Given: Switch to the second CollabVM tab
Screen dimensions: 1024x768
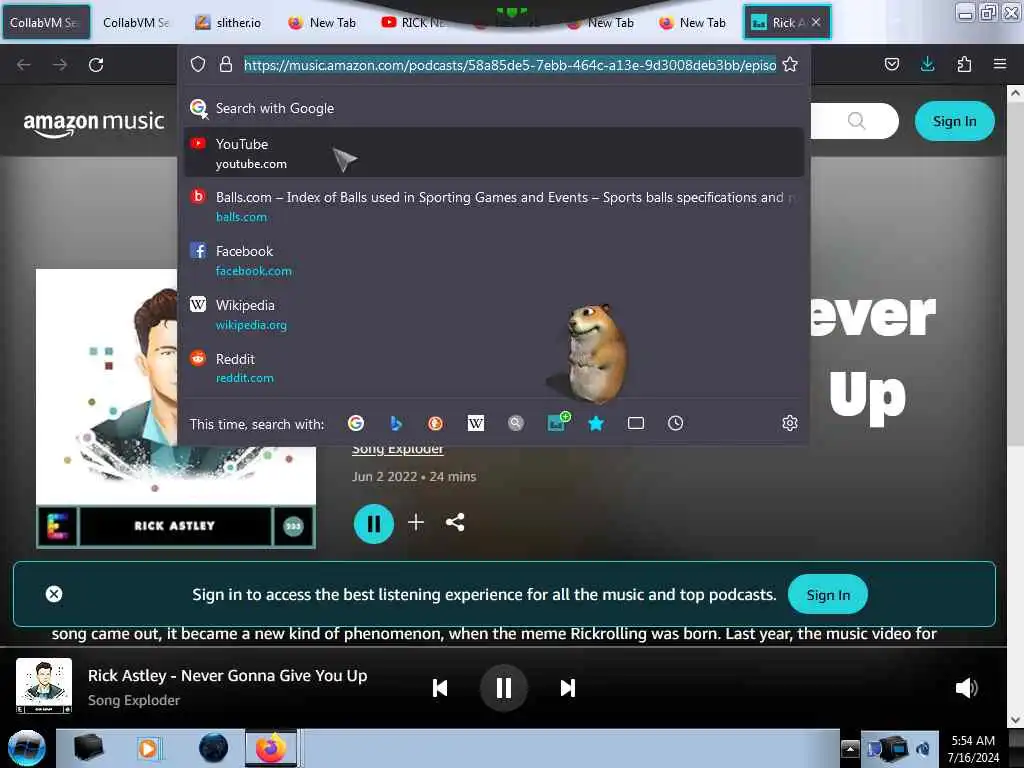Looking at the screenshot, I should (x=137, y=22).
